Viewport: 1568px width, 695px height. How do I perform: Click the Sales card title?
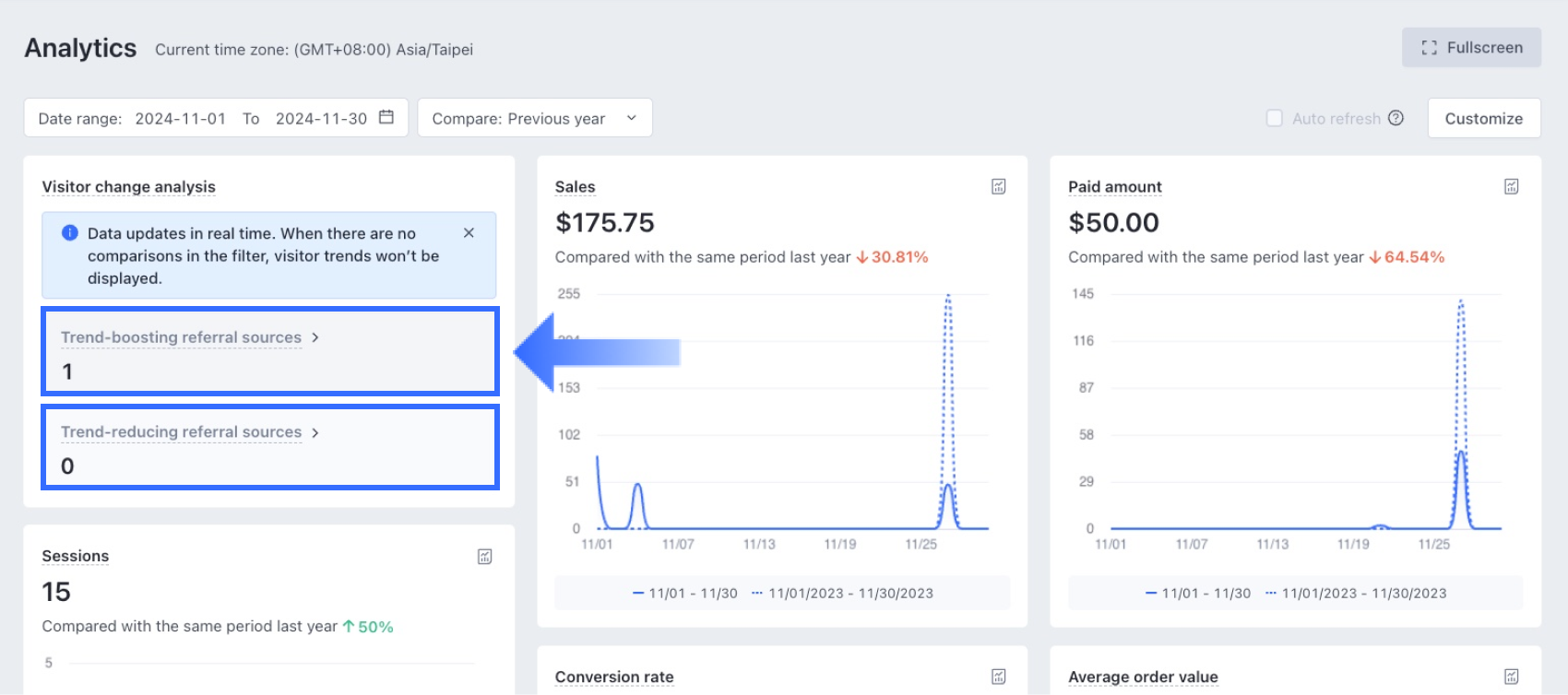coord(575,187)
